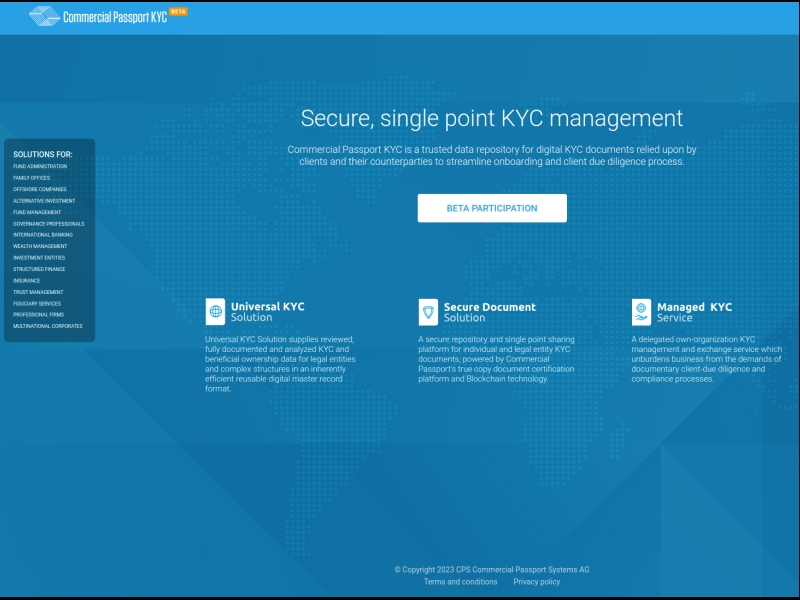The height and width of the screenshot is (600, 800).
Task: Select Family Offices from solutions menu
Action: coord(31,178)
